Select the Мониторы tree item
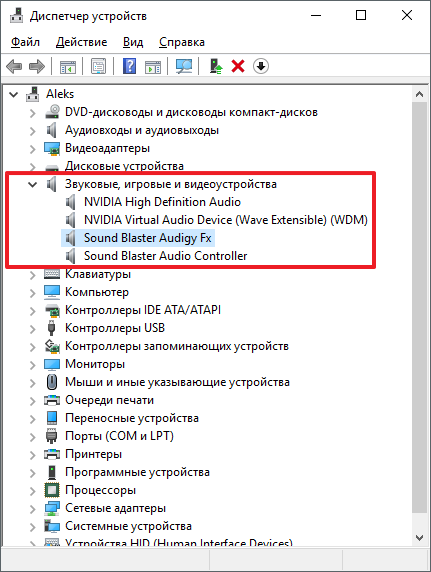431x572 pixels. click(x=95, y=364)
